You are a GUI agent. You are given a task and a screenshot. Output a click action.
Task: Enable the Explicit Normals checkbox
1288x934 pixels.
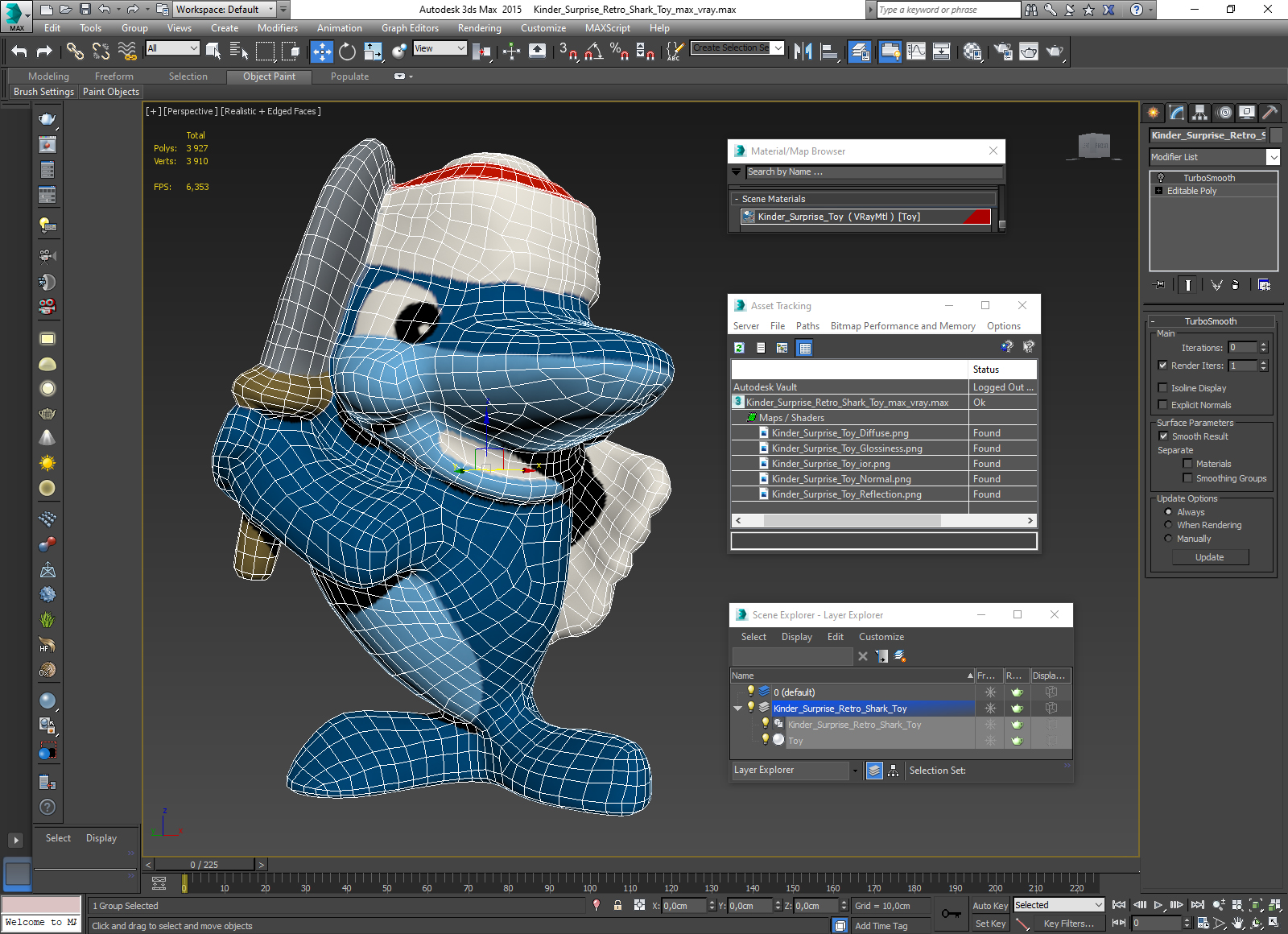[1162, 405]
